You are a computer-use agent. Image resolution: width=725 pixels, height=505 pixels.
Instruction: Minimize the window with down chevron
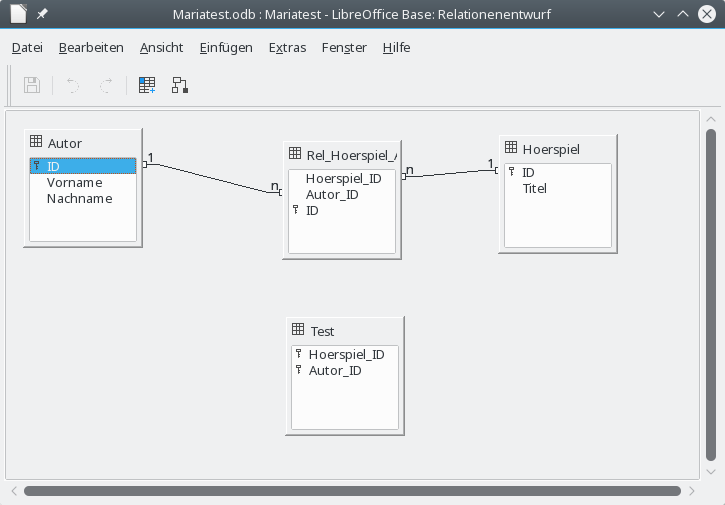(x=659, y=14)
